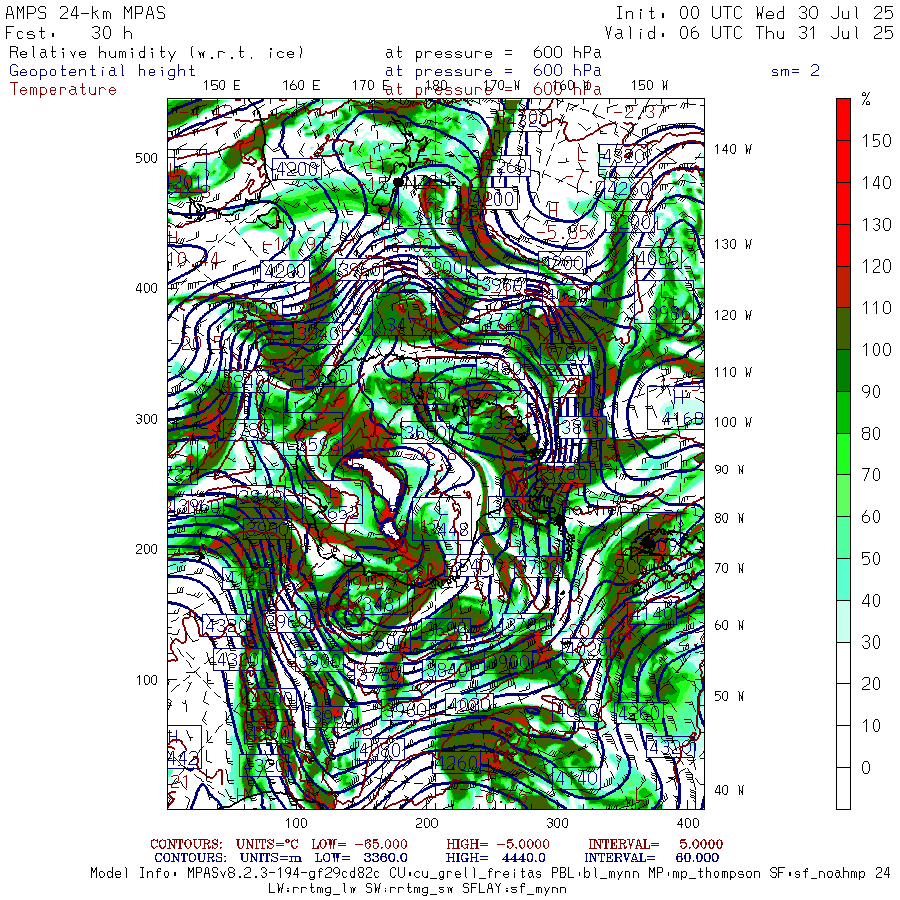The image size is (900, 900).
Task: Click the dark red 110–120 color bar segment
Action: pos(843,287)
